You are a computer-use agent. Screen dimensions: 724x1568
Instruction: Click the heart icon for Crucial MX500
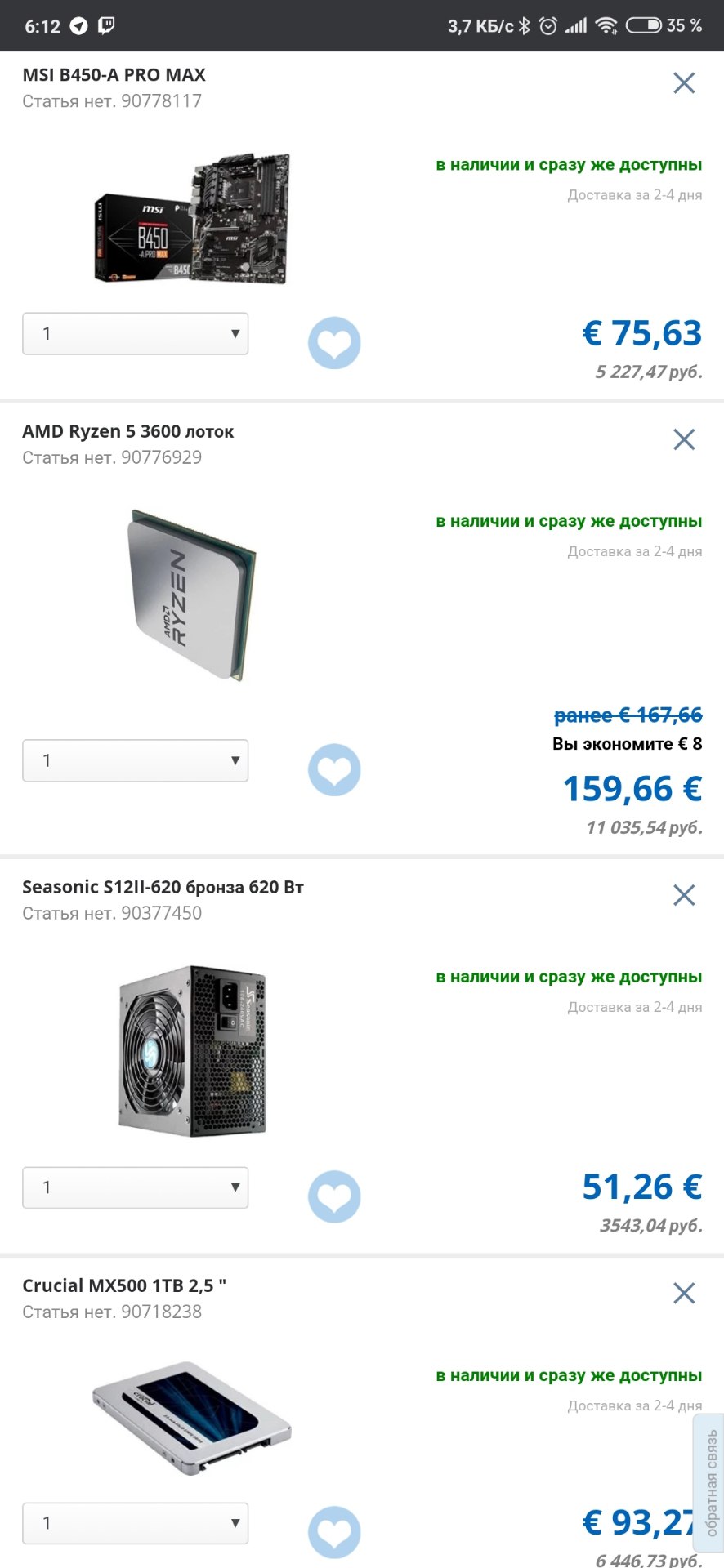click(334, 1532)
